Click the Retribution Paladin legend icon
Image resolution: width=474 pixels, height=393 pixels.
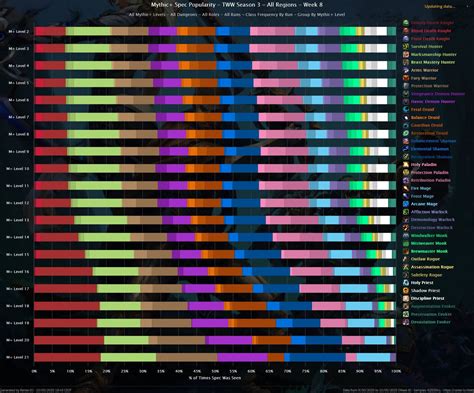406,180
